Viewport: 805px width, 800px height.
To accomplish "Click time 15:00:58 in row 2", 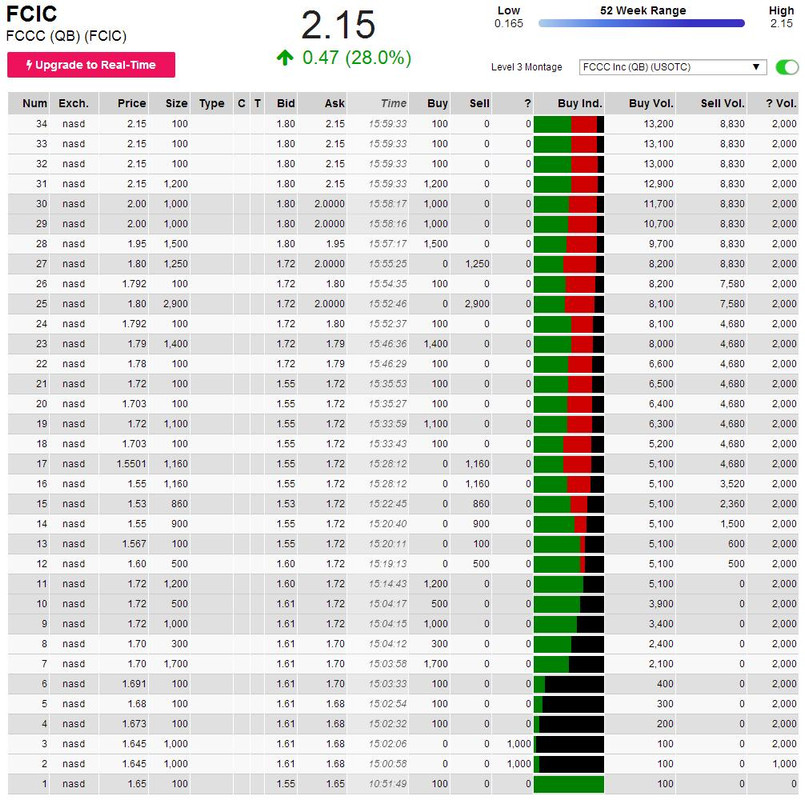I will [x=388, y=765].
